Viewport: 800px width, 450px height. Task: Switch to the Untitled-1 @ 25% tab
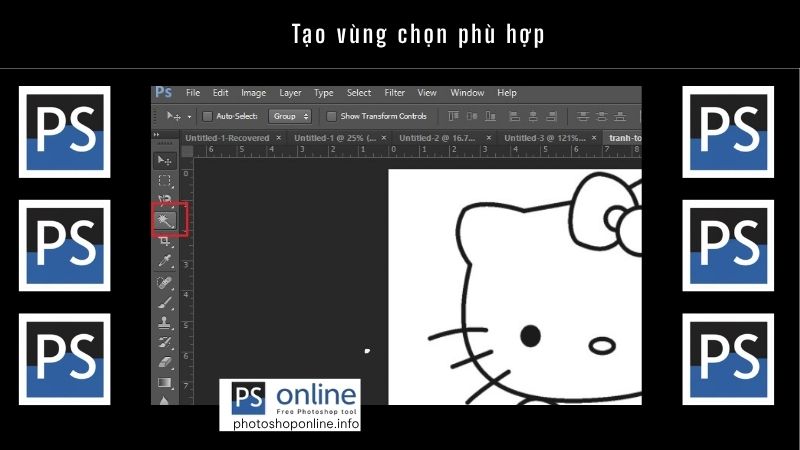335,138
